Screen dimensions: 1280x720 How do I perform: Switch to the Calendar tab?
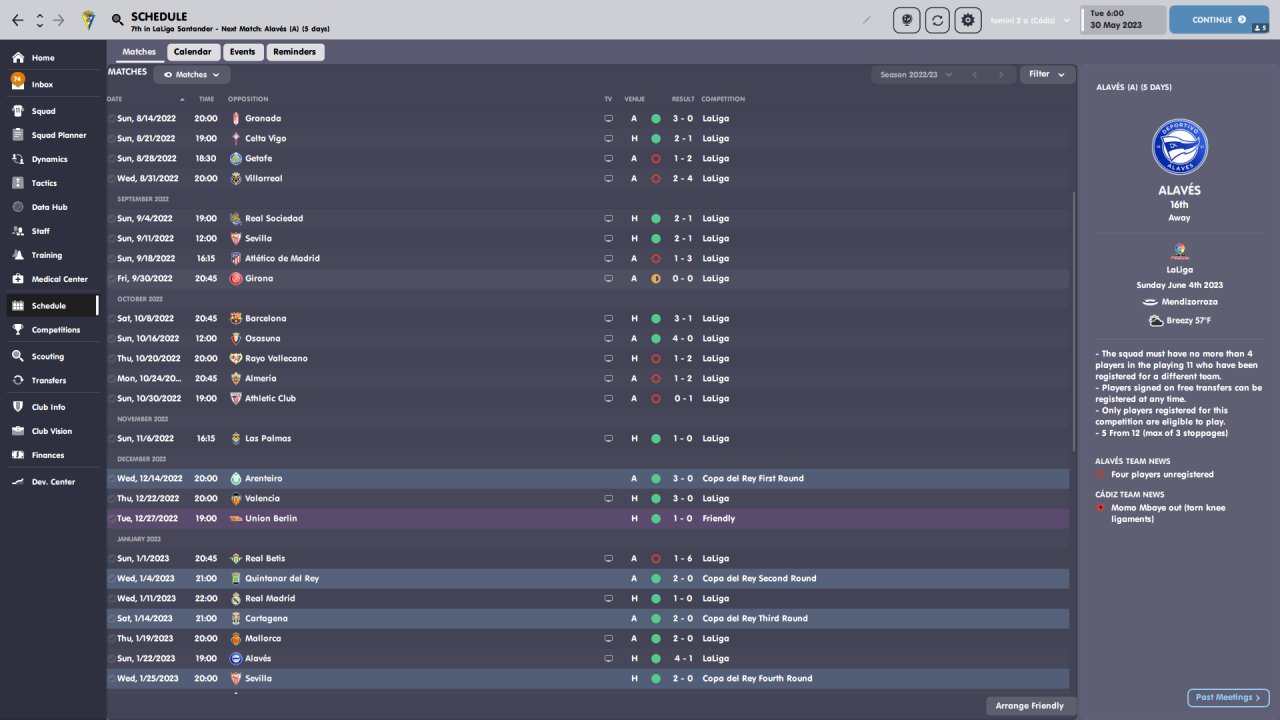[x=193, y=52]
